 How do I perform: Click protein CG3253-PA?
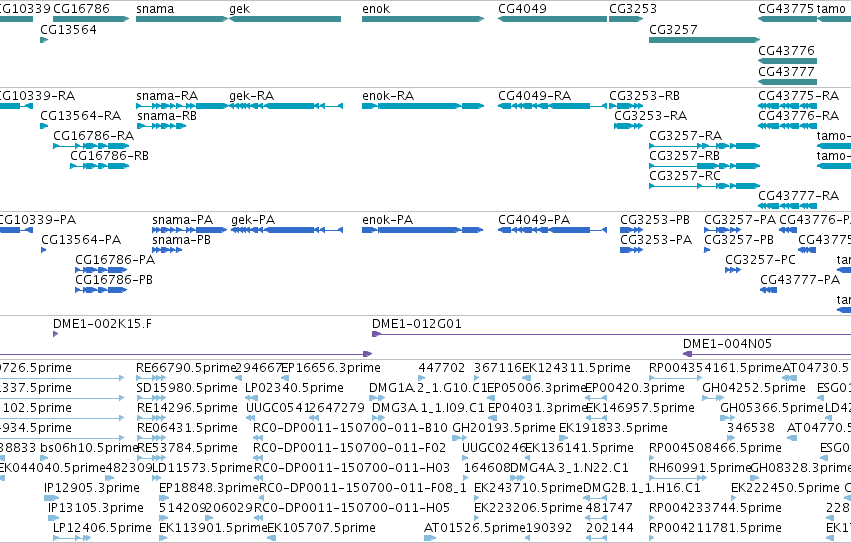click(631, 250)
